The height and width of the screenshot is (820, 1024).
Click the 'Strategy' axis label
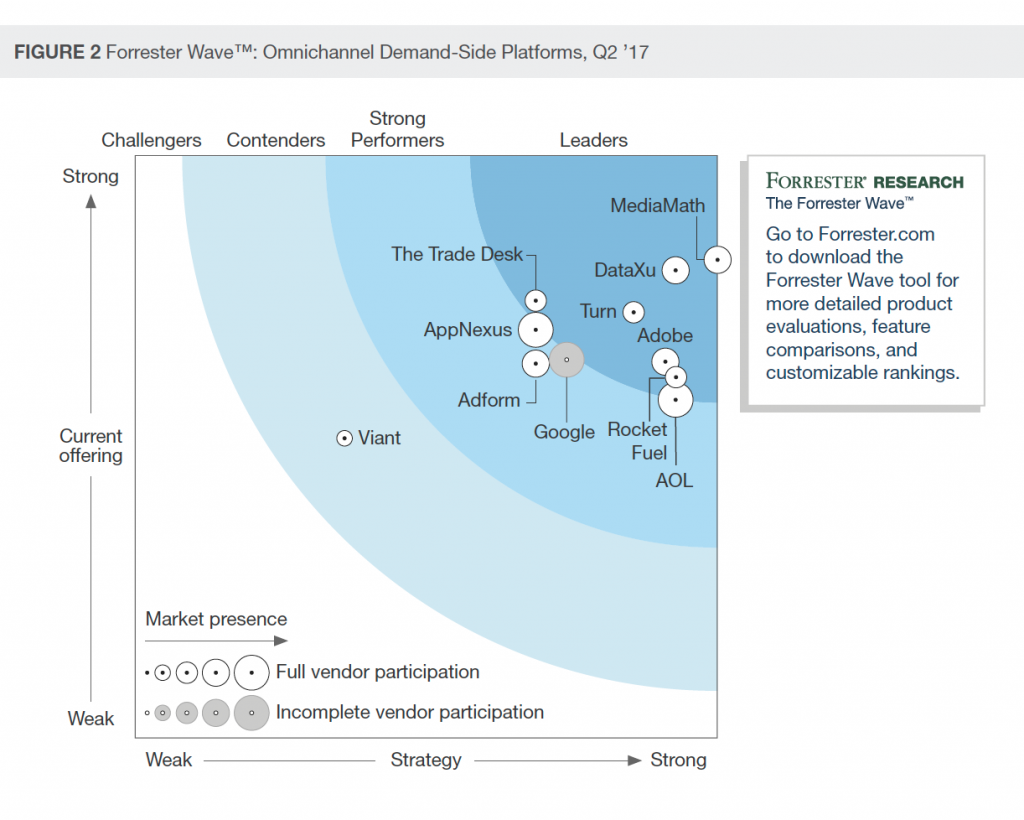coord(426,760)
